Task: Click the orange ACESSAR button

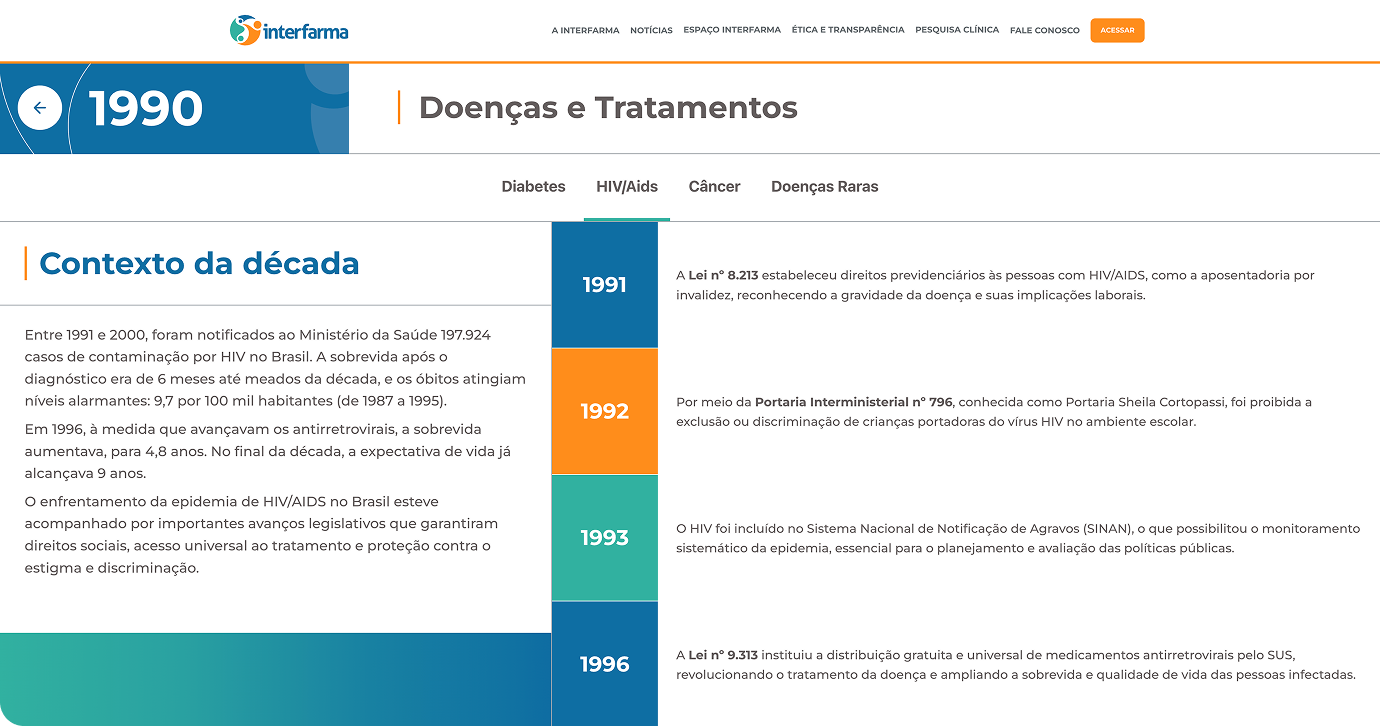Action: click(x=1117, y=30)
